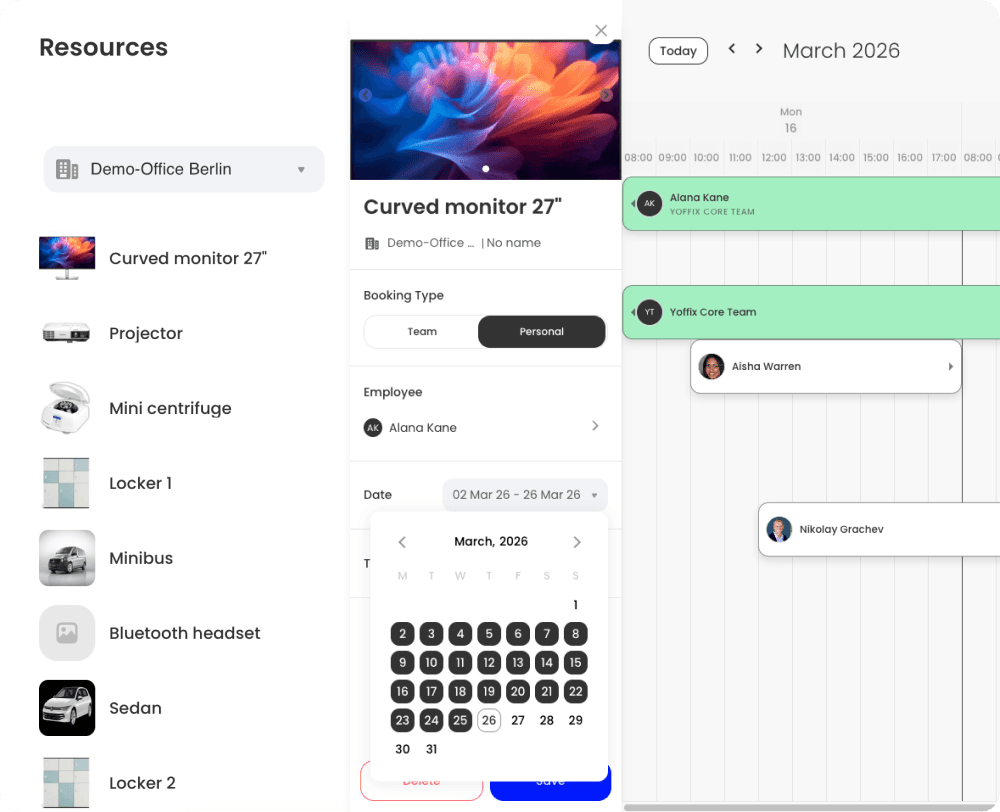Click the YT avatar on Yoffix Core Team booking
The height and width of the screenshot is (812, 1000).
click(x=650, y=311)
